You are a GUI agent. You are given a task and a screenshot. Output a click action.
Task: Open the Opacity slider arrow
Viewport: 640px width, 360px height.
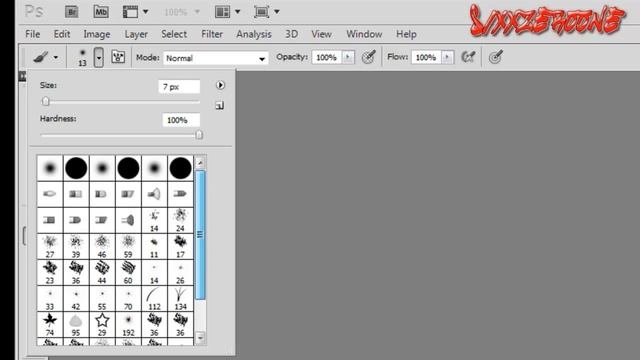(x=348, y=57)
